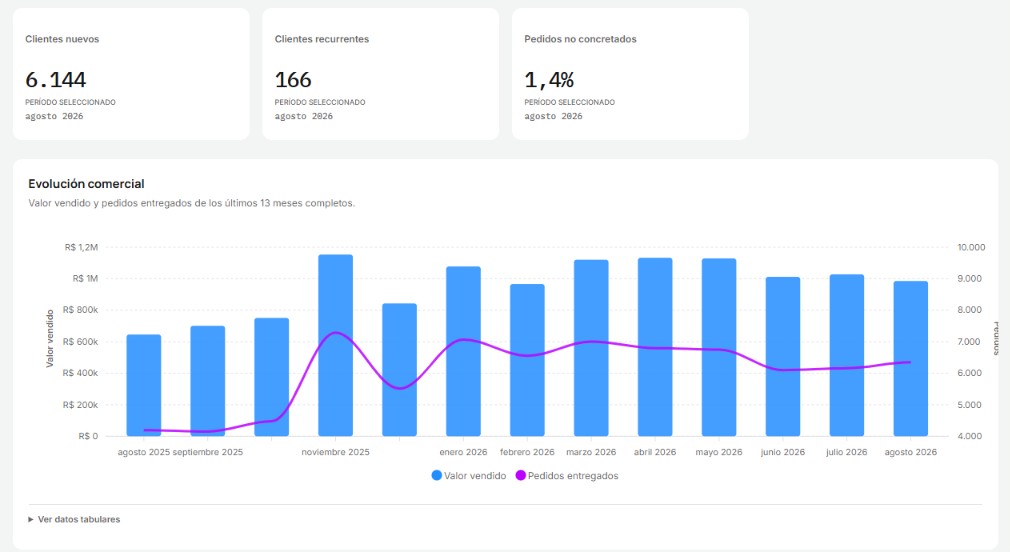
Task: Select the unlabeled bar after noviembre 2025
Action: coord(399,370)
